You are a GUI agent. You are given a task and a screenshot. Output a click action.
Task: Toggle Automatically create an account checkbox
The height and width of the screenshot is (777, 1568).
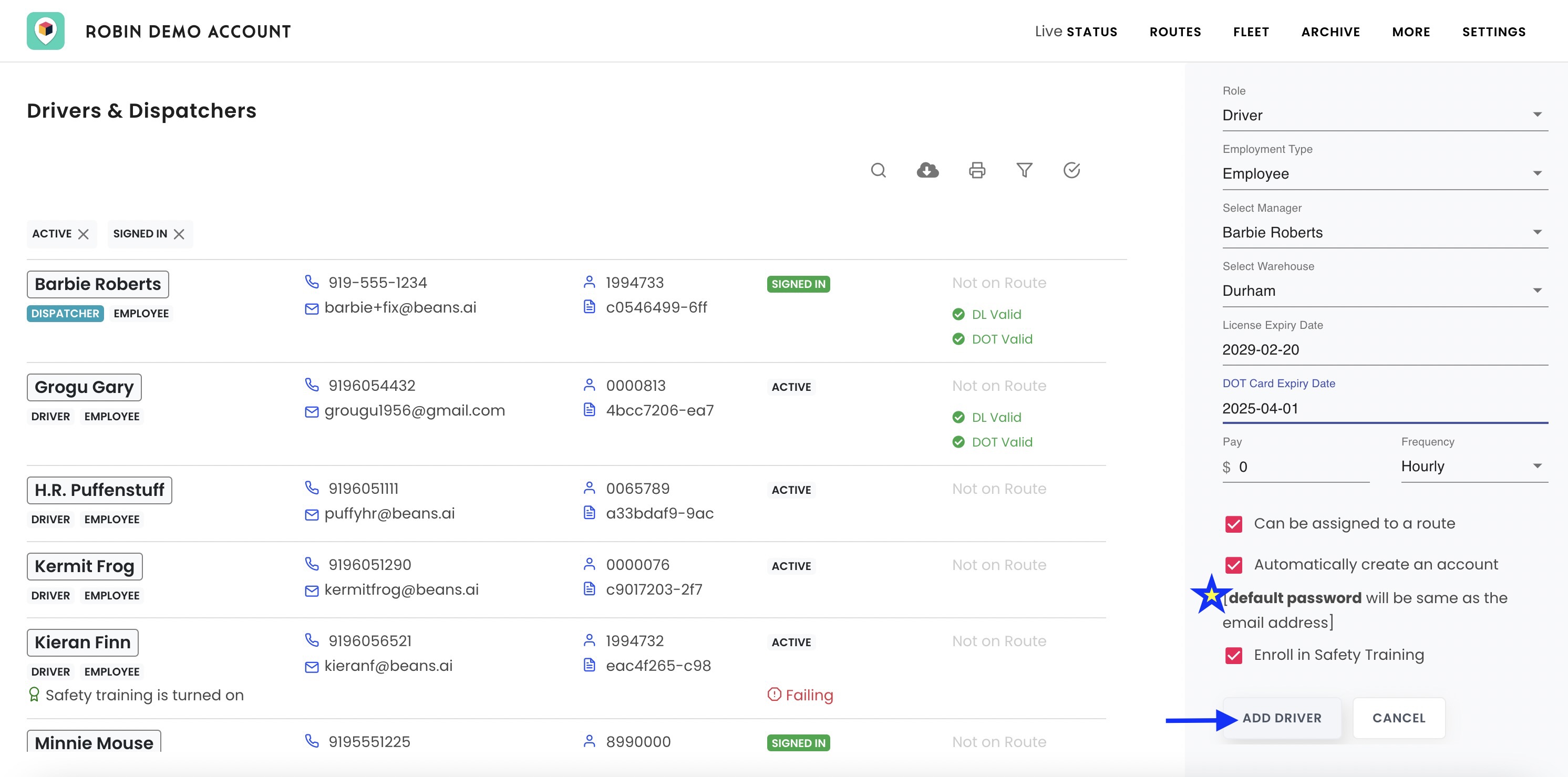coord(1234,565)
